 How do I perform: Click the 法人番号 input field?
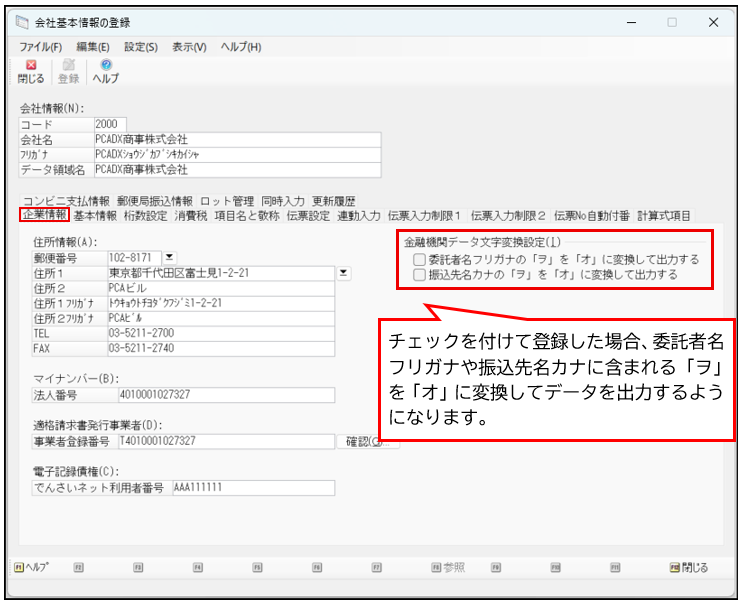(x=226, y=395)
